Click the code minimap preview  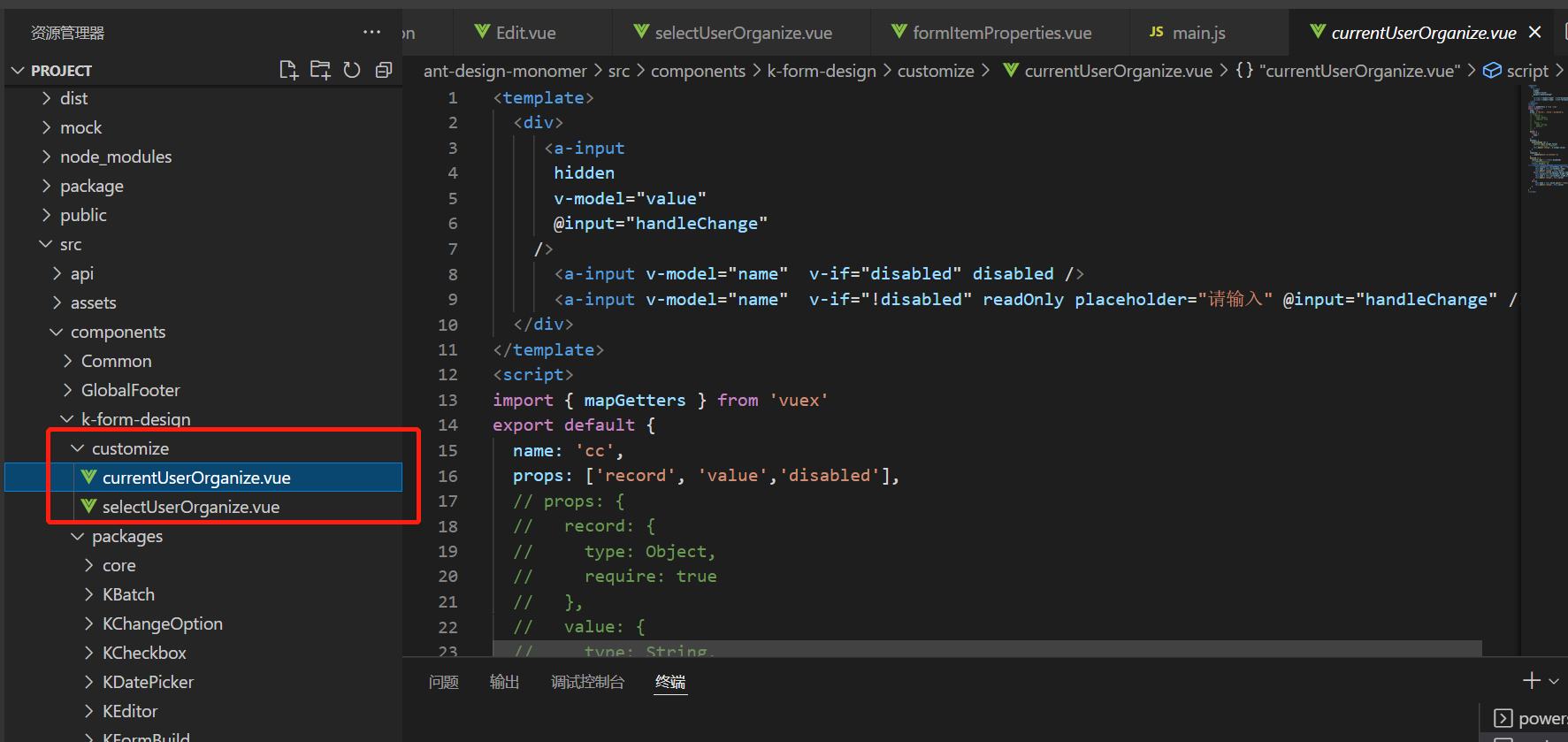(x=1546, y=139)
